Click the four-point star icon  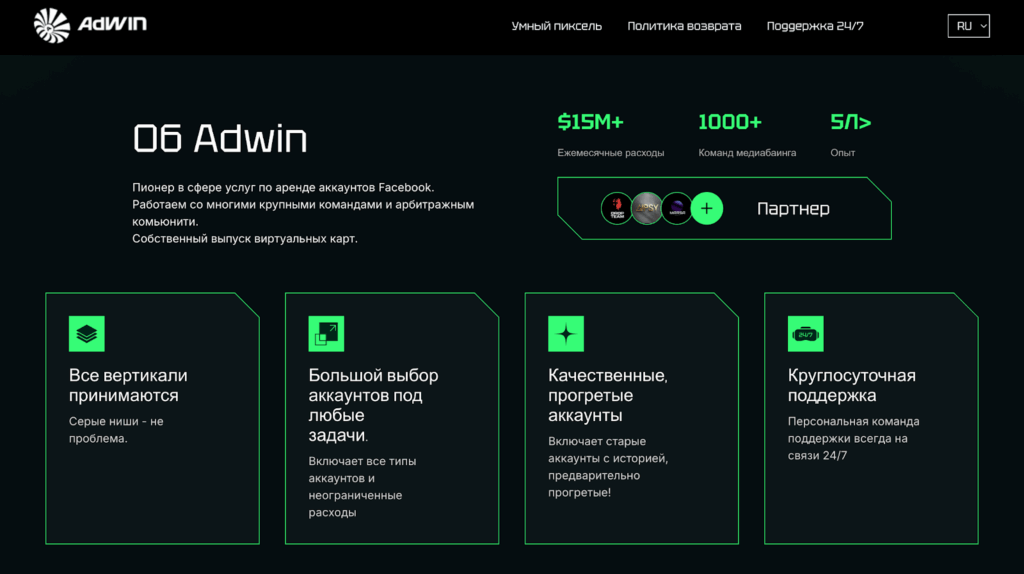[x=566, y=334]
